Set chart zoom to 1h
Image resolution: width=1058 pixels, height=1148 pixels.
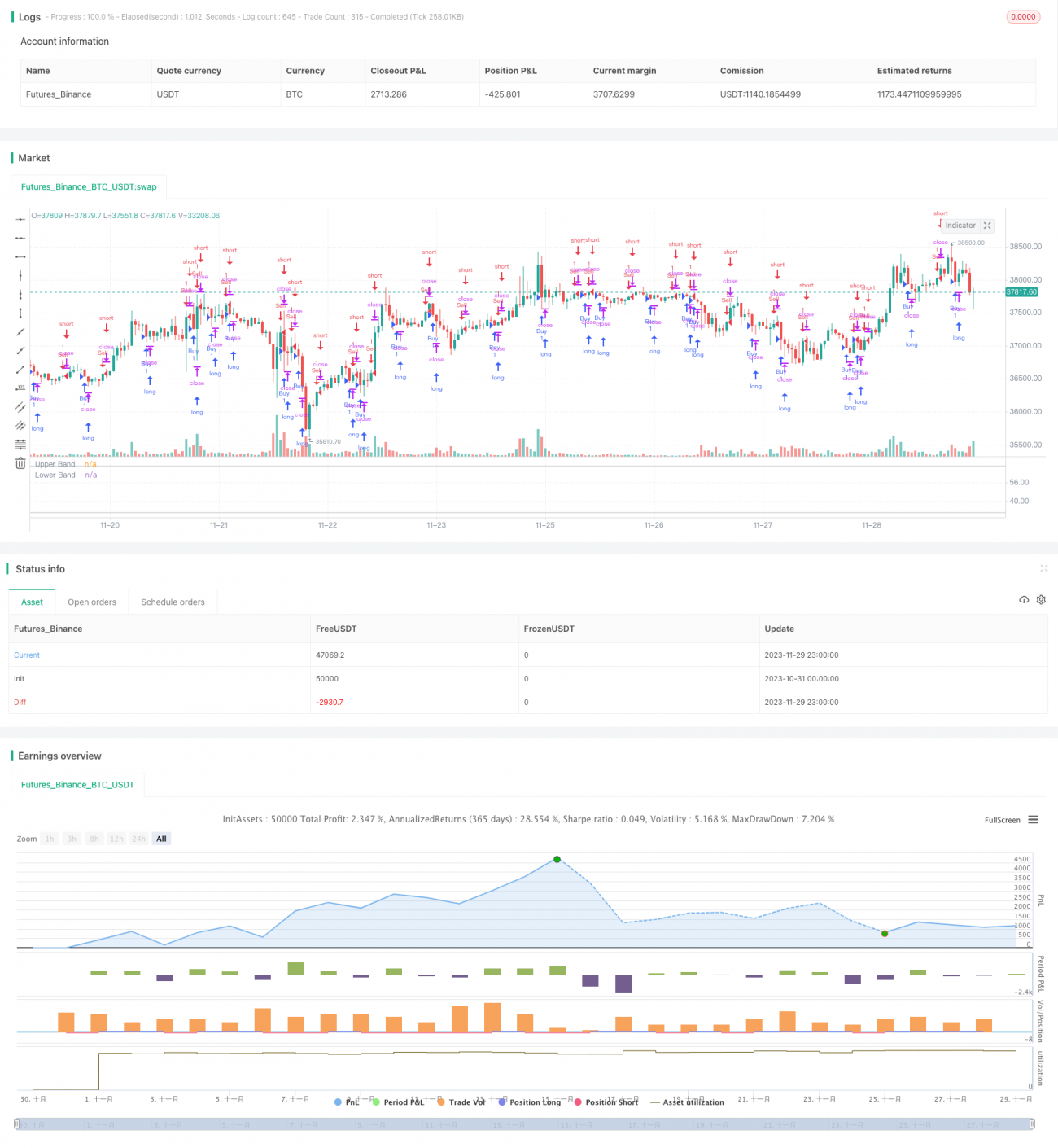pyautogui.click(x=50, y=839)
